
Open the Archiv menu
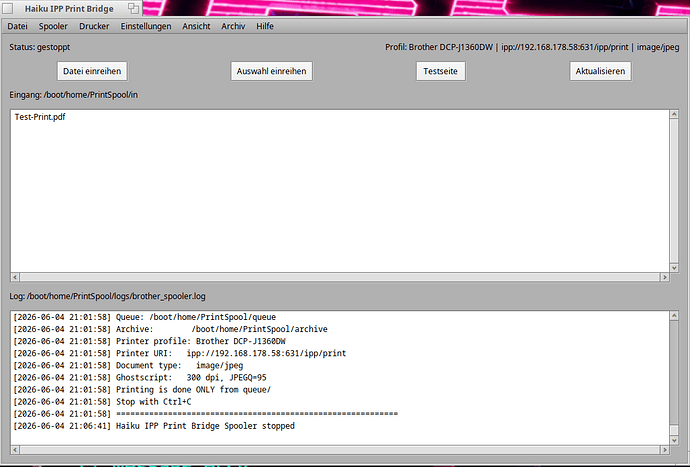(x=233, y=26)
